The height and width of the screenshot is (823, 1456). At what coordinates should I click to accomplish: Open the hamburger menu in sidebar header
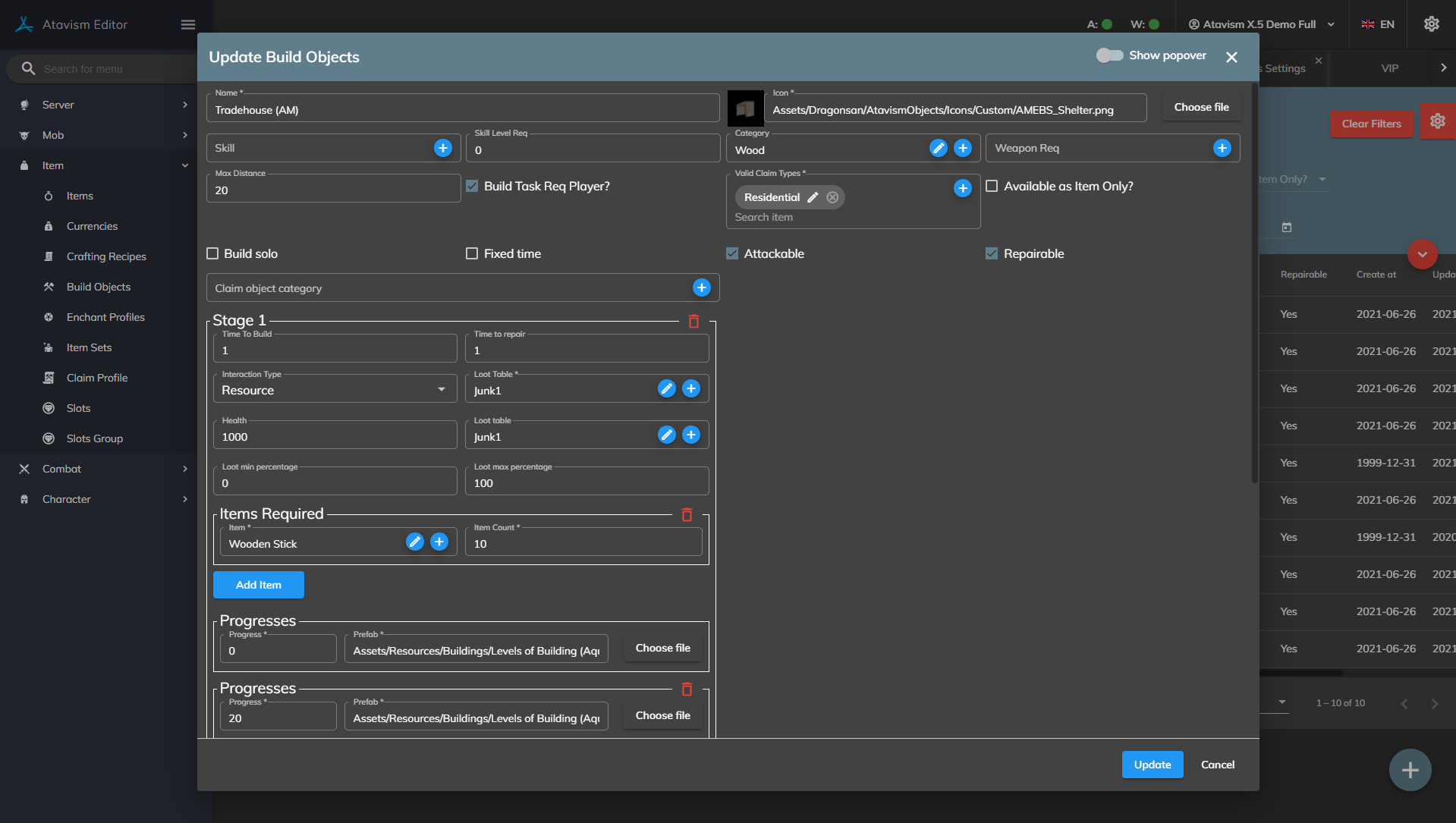pos(188,24)
